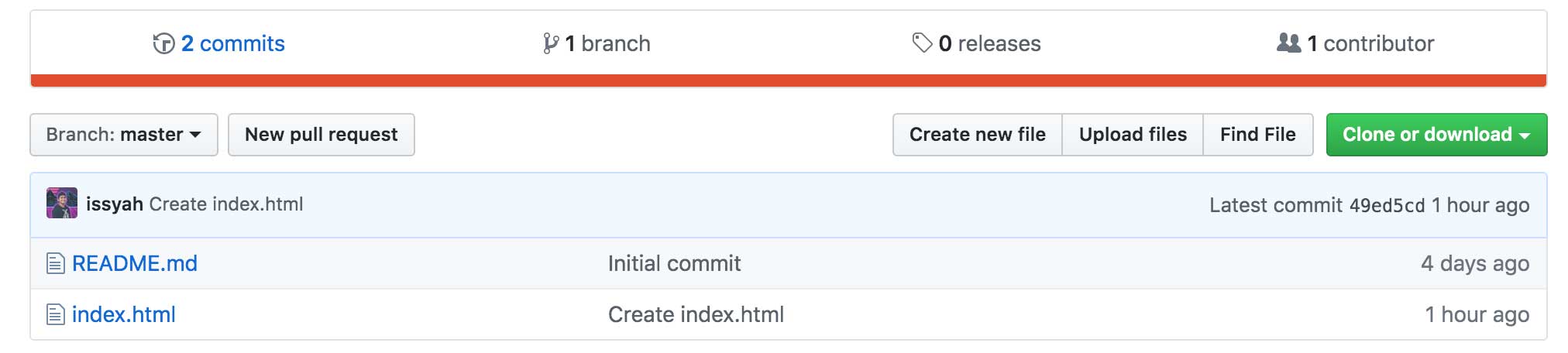
Task: Click the commits history clock icon
Action: click(x=163, y=43)
